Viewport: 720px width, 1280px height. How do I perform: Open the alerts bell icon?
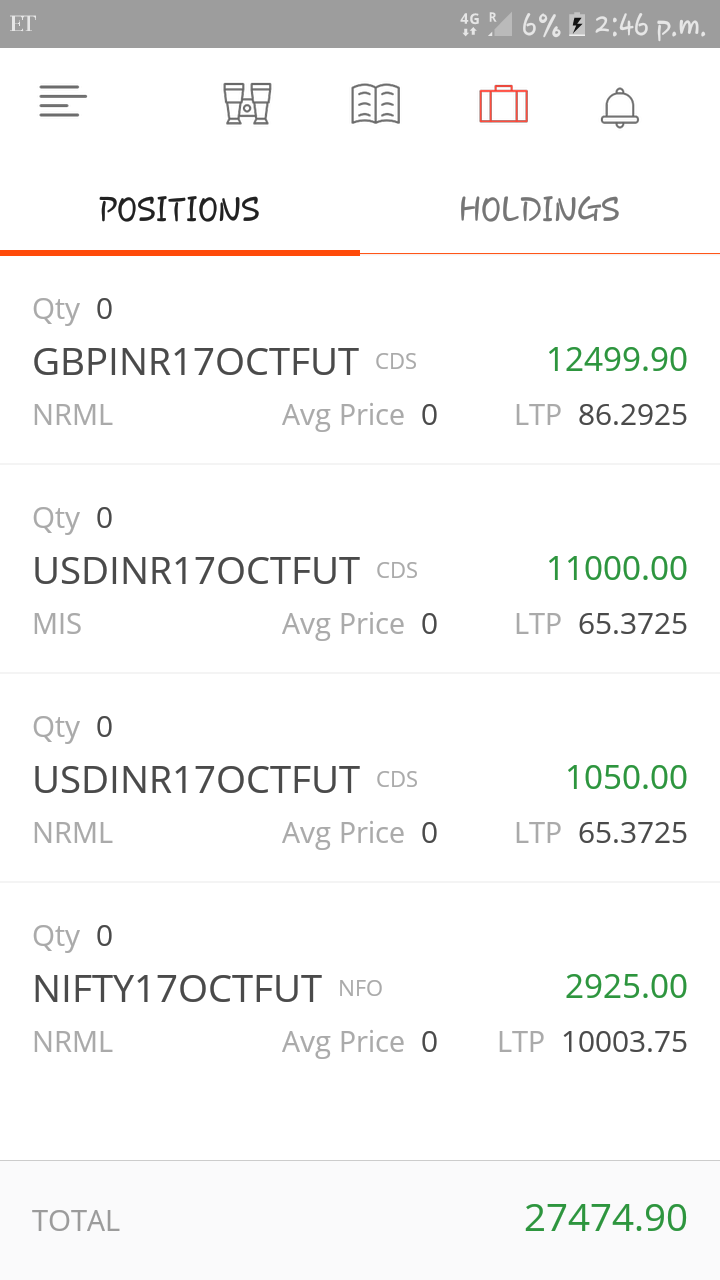coord(619,106)
